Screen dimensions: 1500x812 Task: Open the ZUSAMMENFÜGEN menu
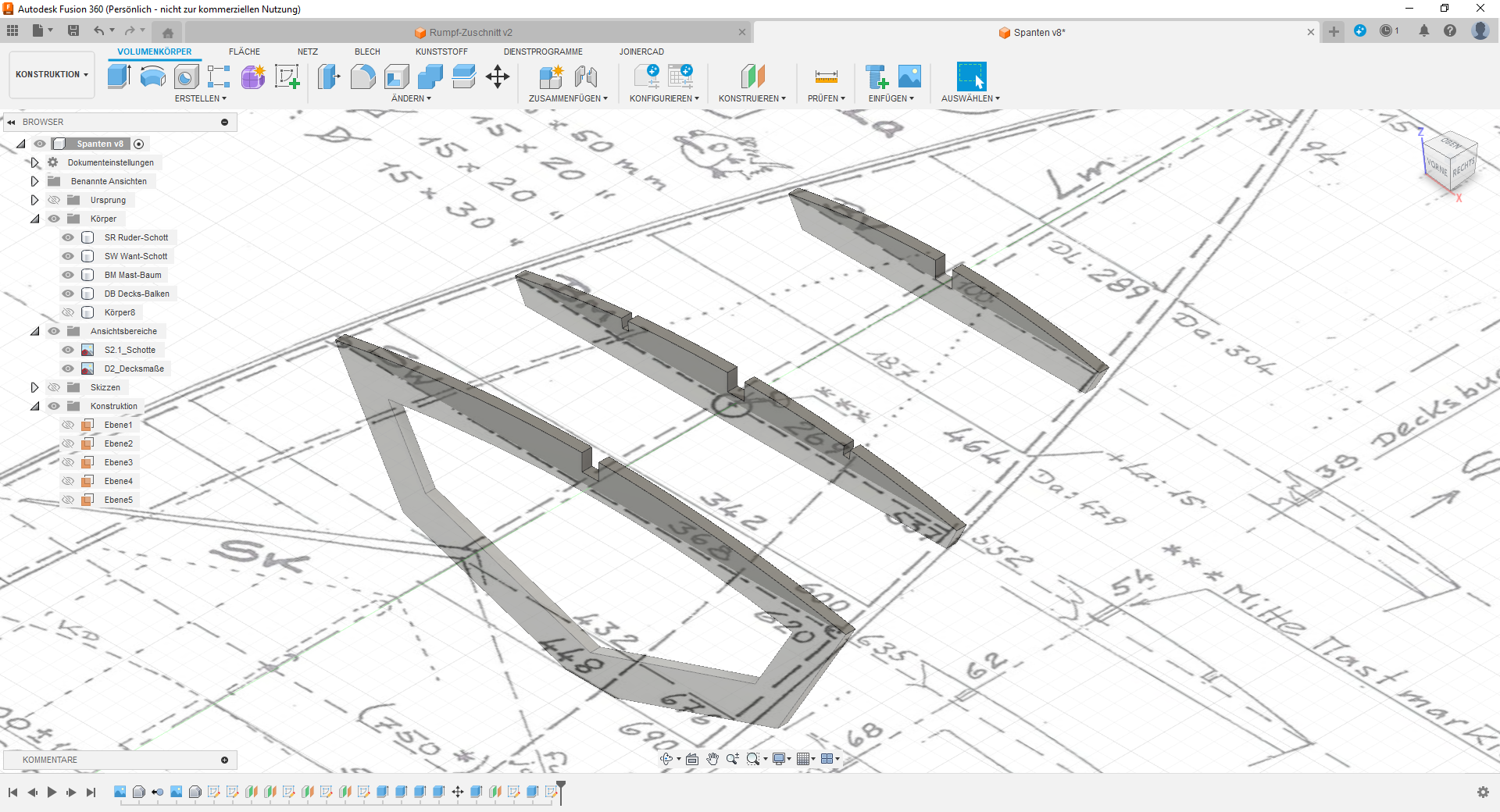[x=568, y=98]
